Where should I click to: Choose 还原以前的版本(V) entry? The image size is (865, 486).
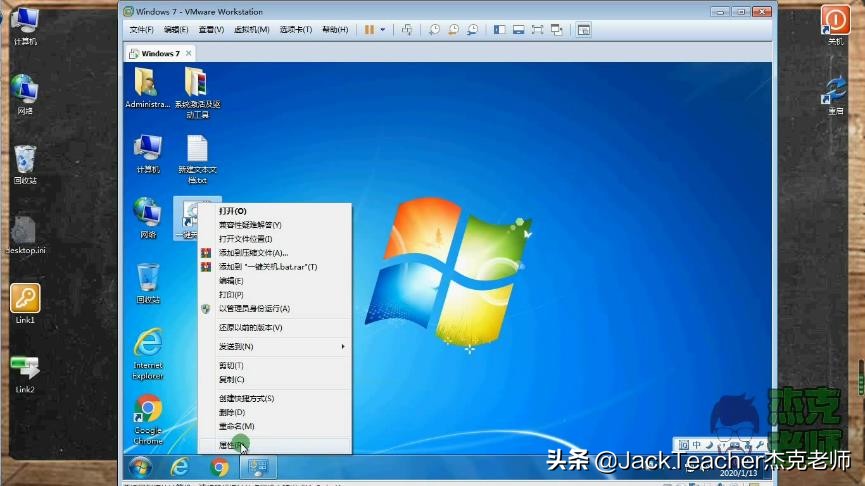tap(275, 328)
